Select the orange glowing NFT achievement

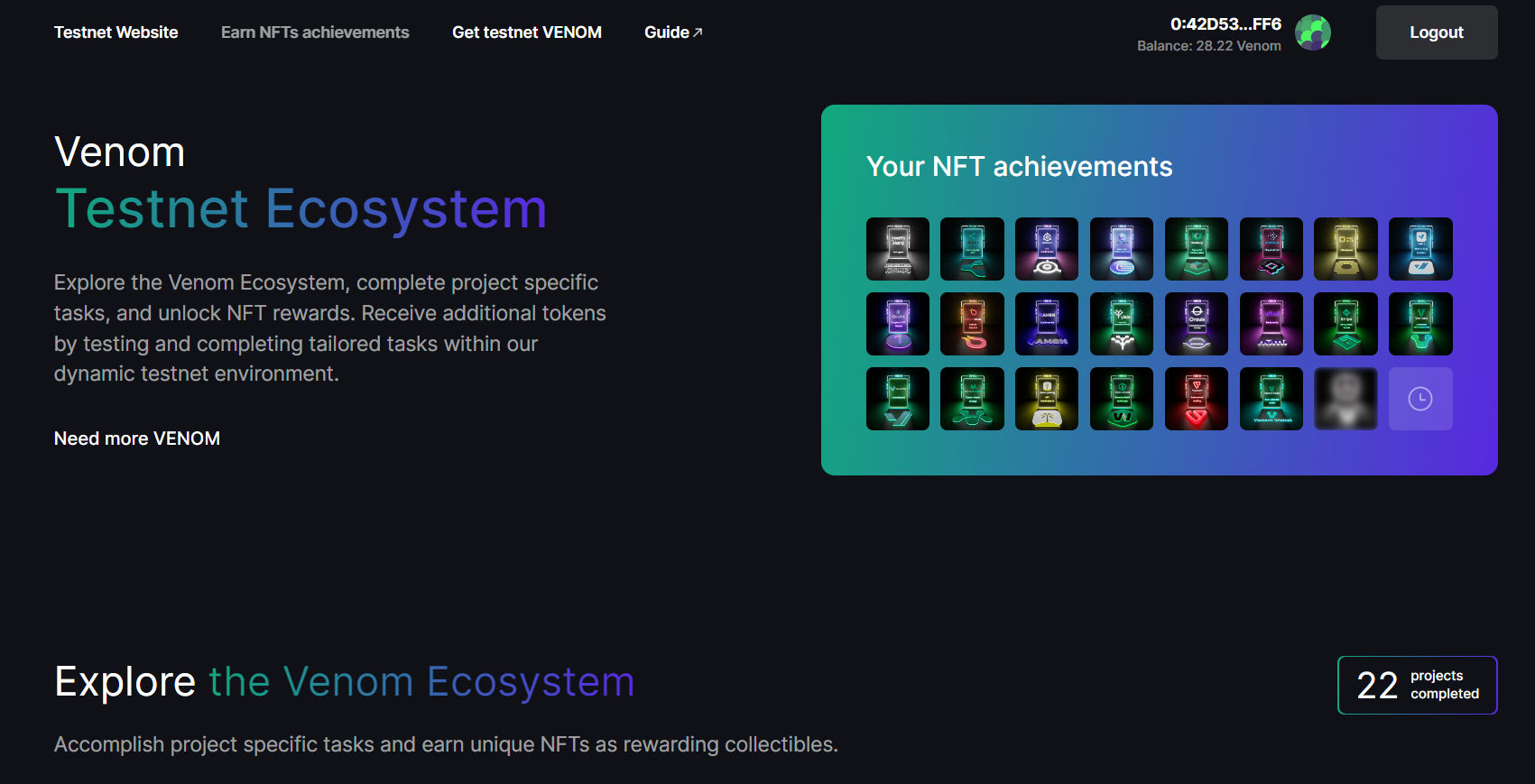(972, 324)
